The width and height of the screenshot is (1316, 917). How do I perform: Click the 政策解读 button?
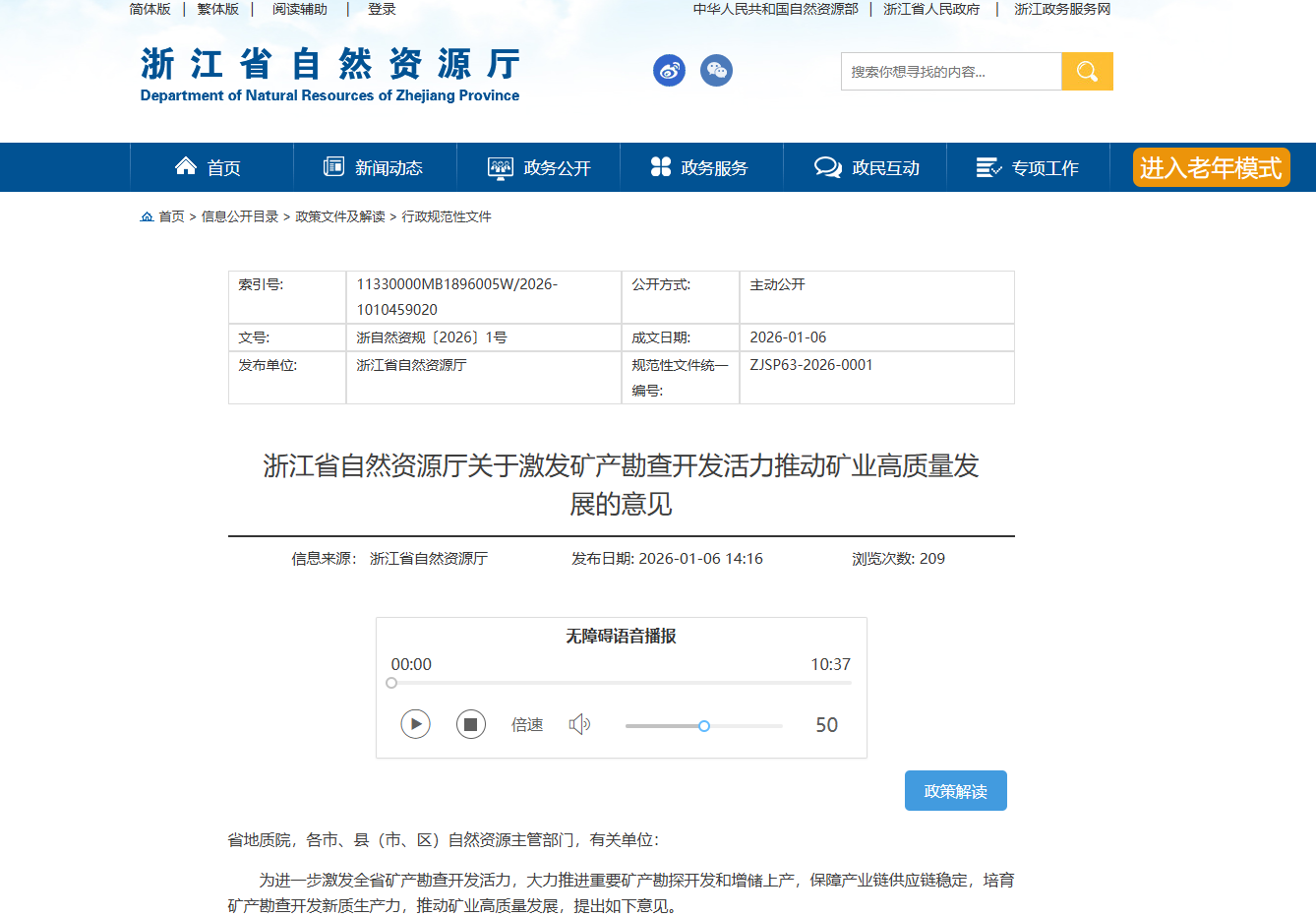(x=955, y=791)
